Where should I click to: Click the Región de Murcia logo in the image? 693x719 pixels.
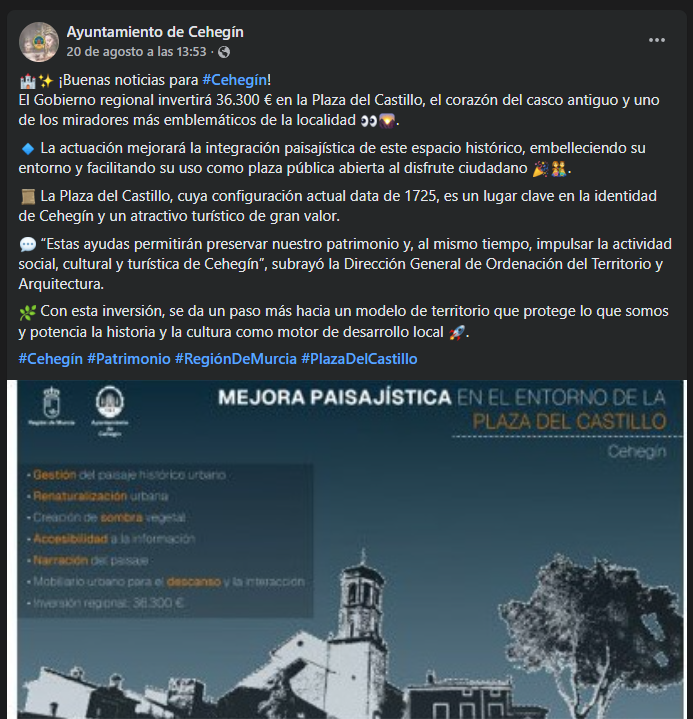pos(51,406)
